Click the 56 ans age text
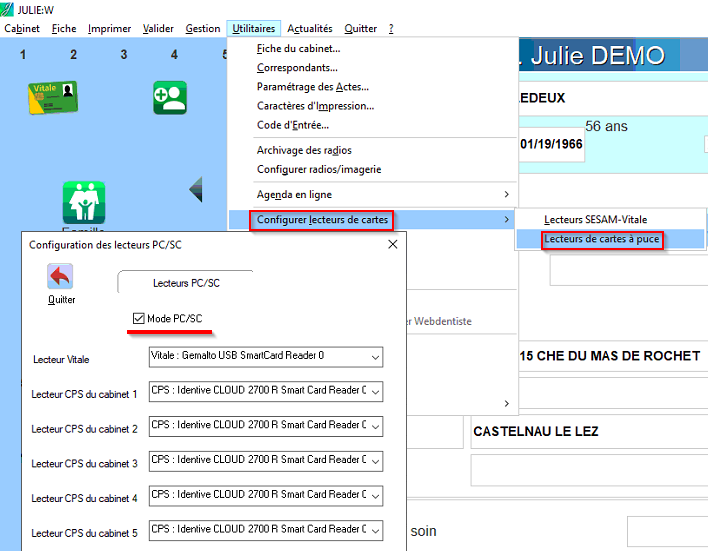The height and width of the screenshot is (551, 708). click(606, 126)
